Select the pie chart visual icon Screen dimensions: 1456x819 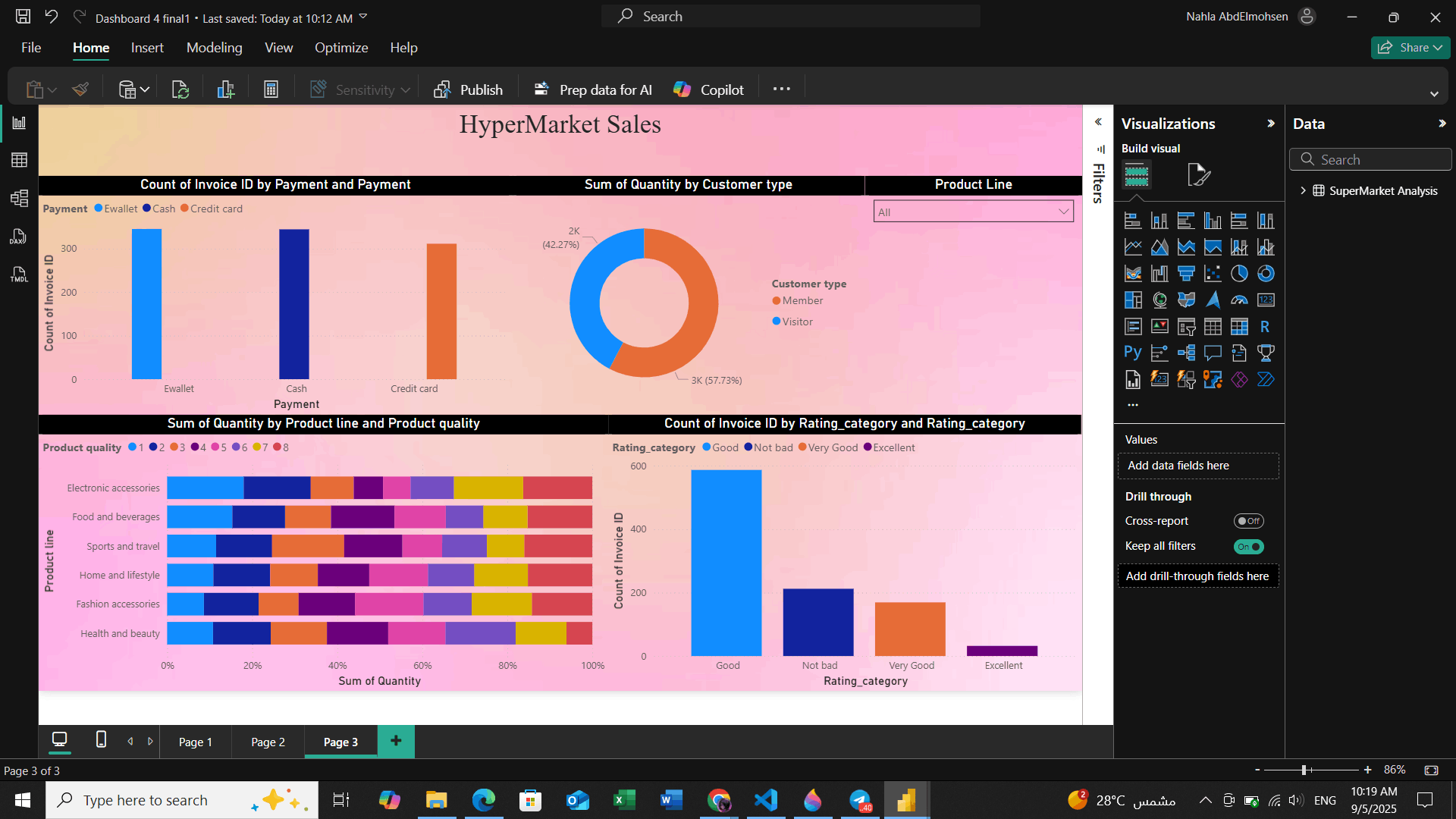1239,273
